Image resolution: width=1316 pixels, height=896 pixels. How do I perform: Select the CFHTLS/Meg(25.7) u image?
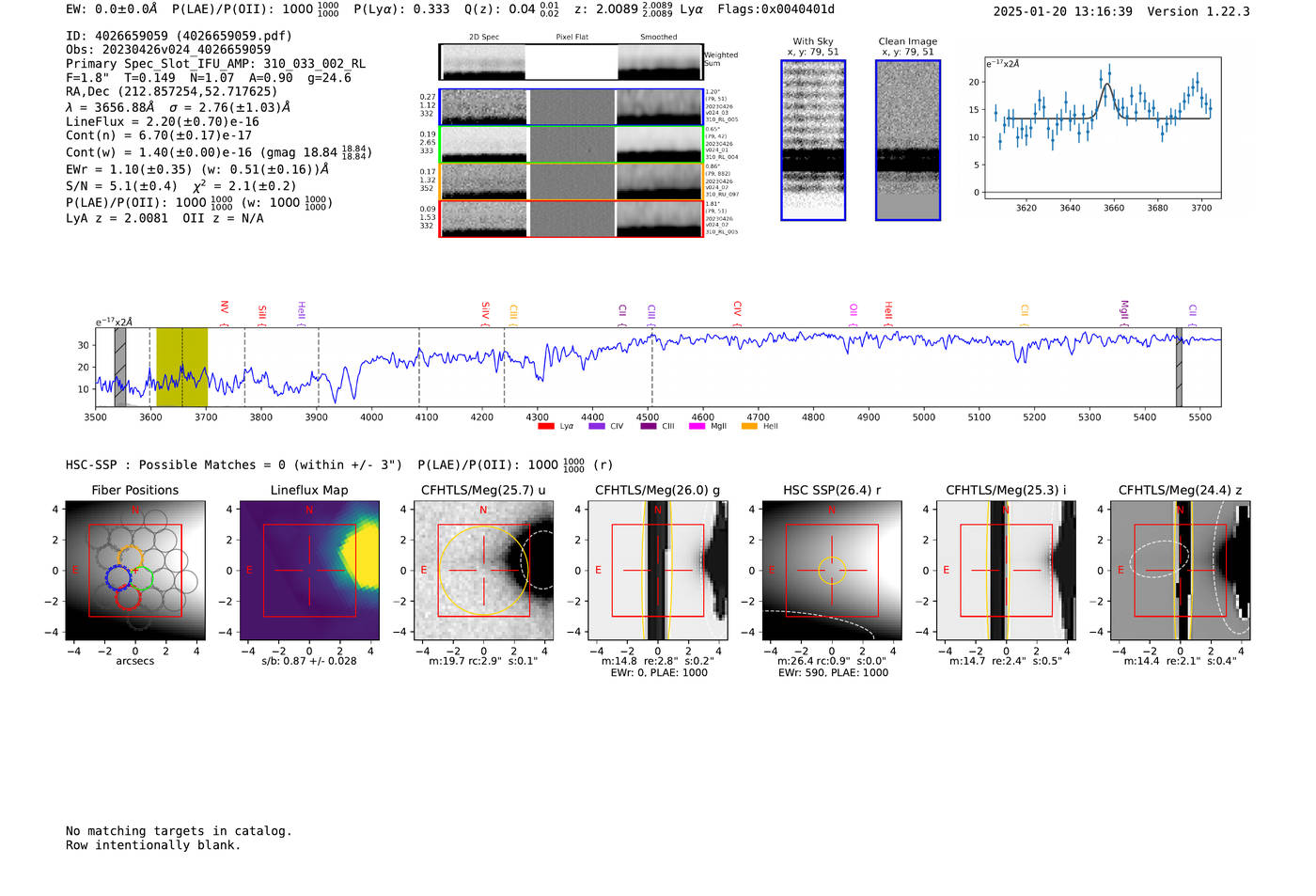(x=483, y=571)
